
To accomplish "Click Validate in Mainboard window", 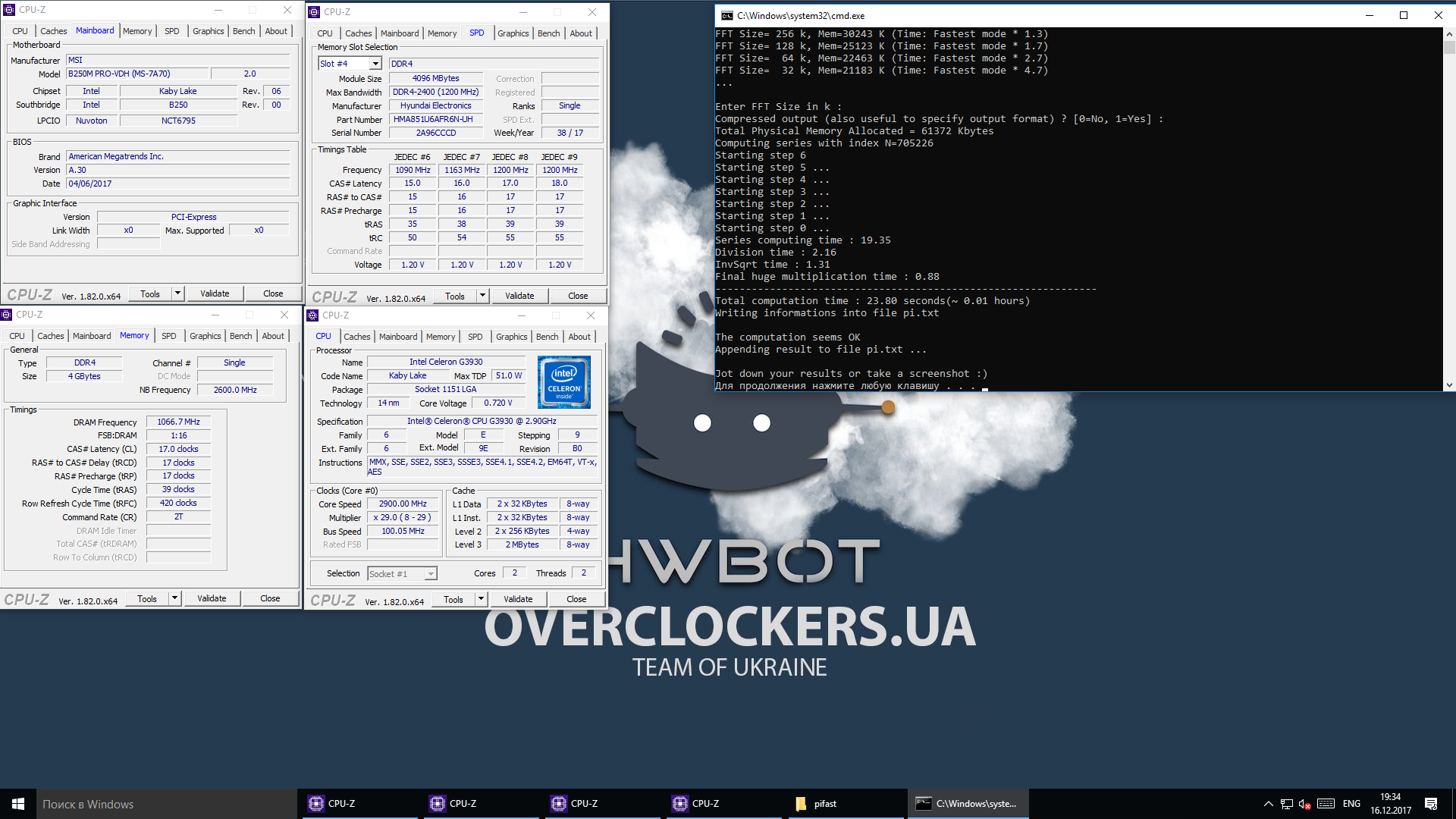I will 215,293.
